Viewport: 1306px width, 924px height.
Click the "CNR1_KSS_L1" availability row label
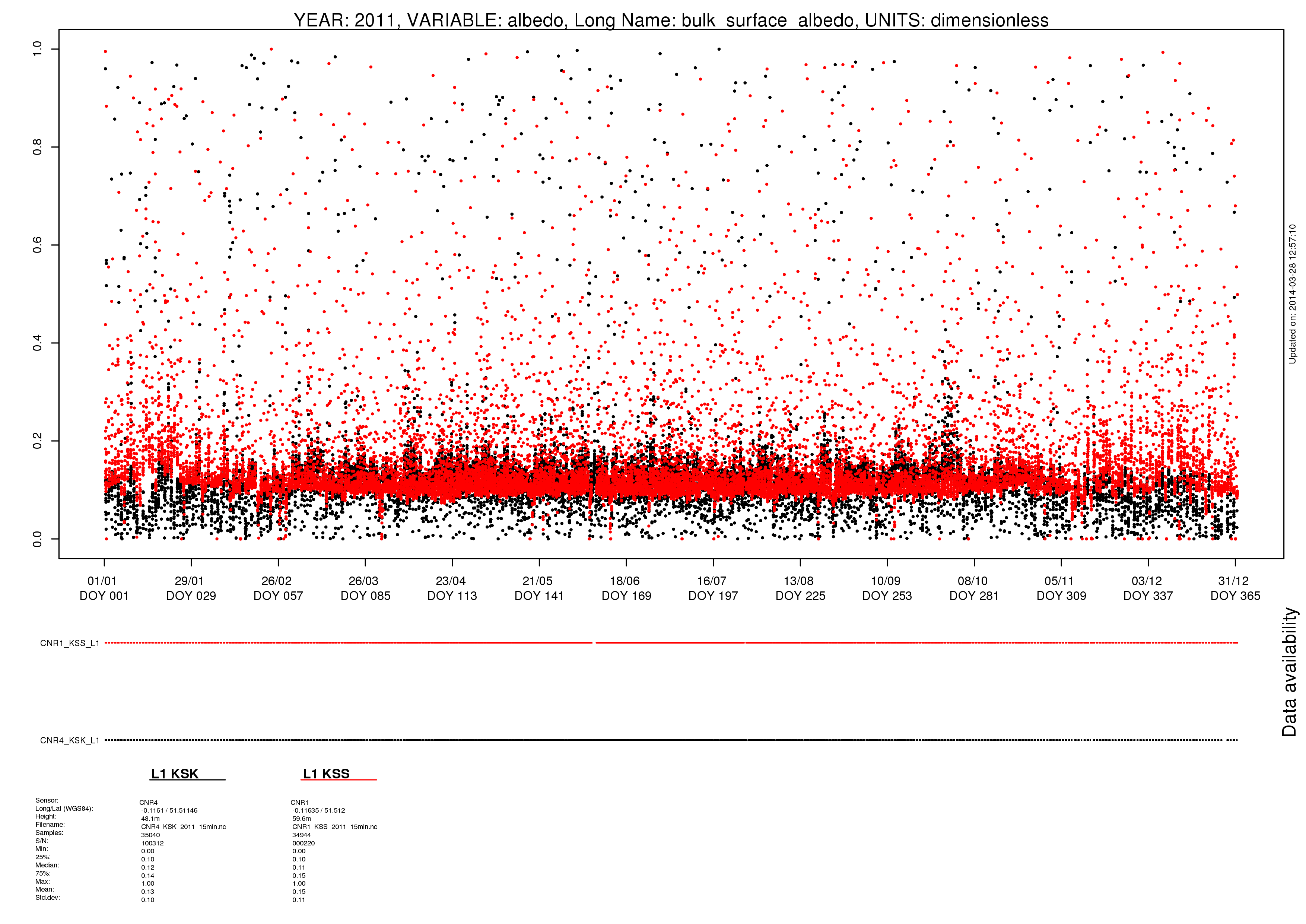(x=69, y=644)
